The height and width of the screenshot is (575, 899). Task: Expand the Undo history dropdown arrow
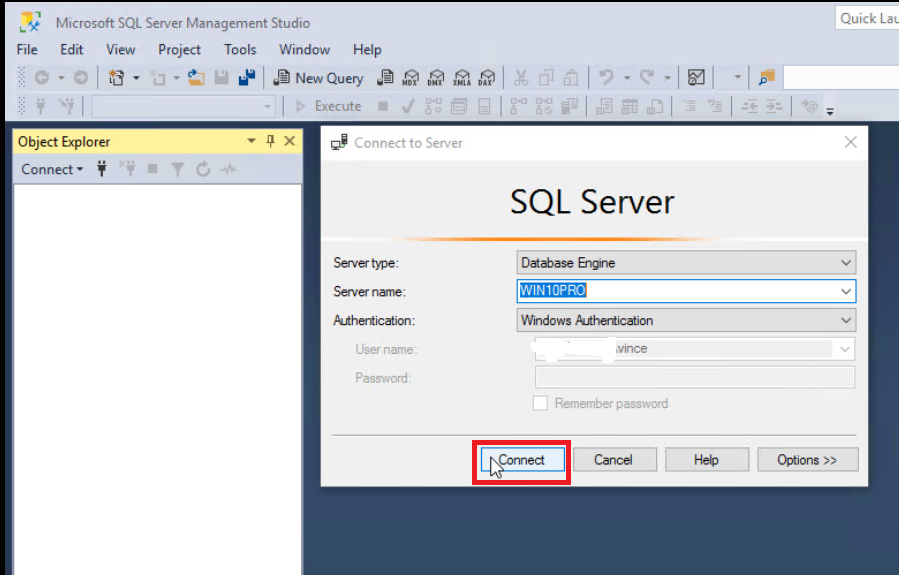[x=627, y=77]
